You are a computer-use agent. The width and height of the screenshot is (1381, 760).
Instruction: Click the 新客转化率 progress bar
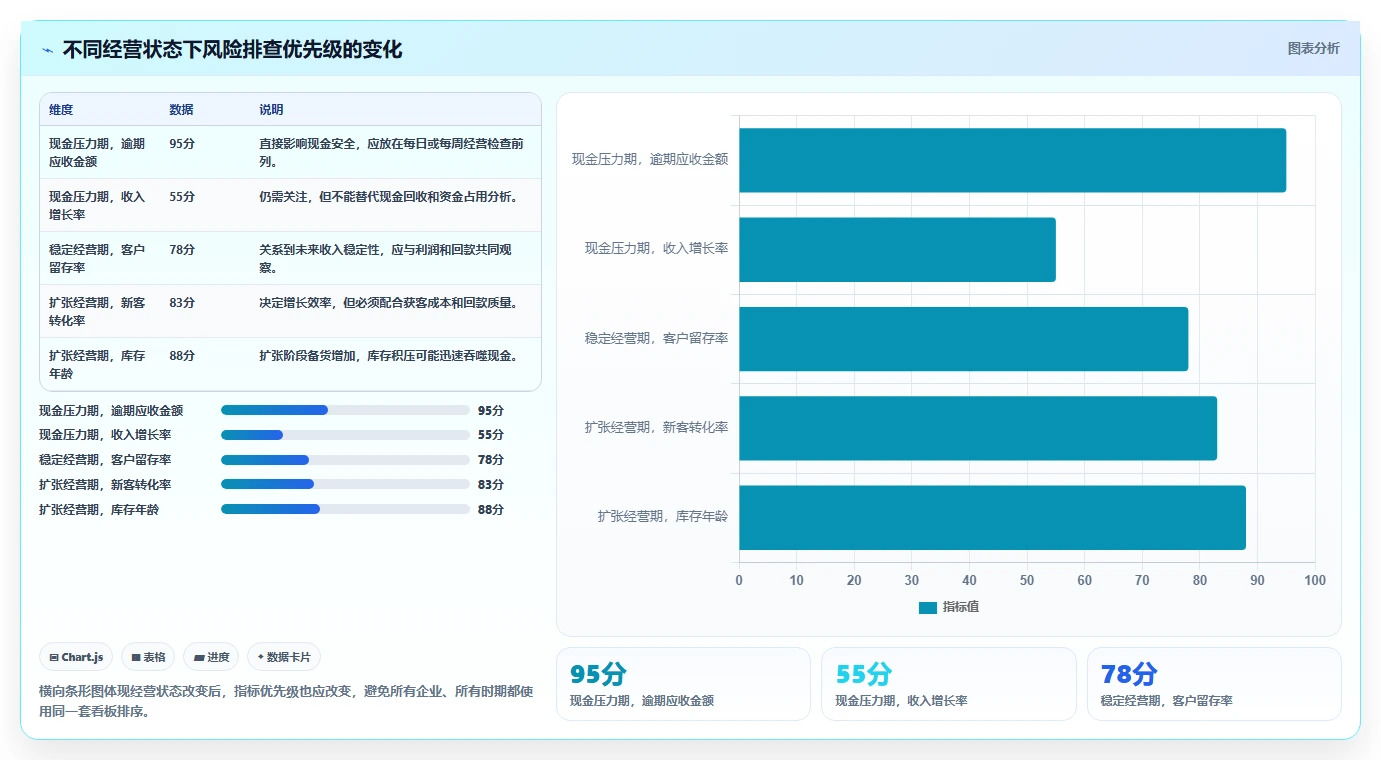tap(345, 484)
